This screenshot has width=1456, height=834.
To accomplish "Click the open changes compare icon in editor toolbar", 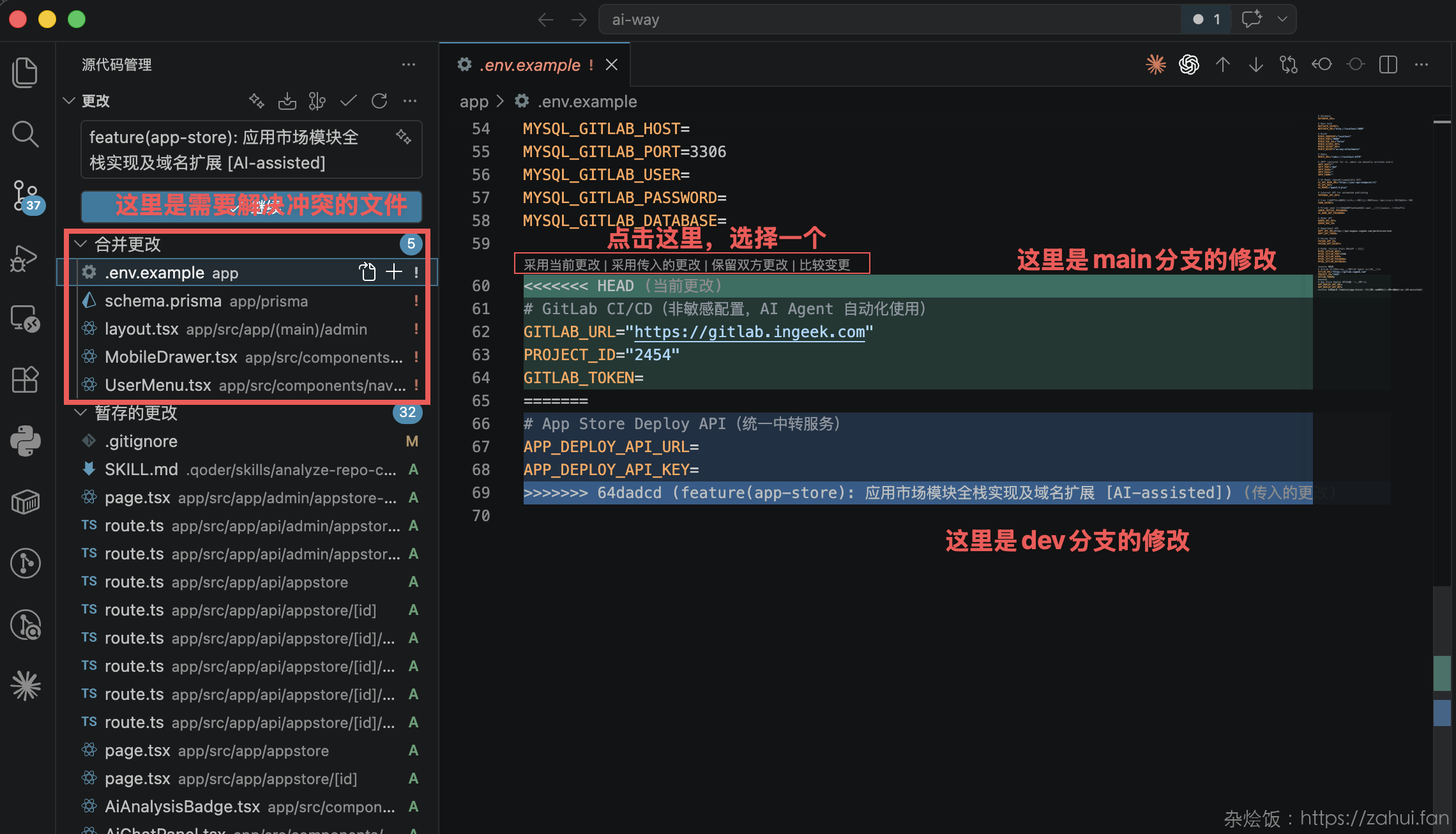I will click(1289, 64).
